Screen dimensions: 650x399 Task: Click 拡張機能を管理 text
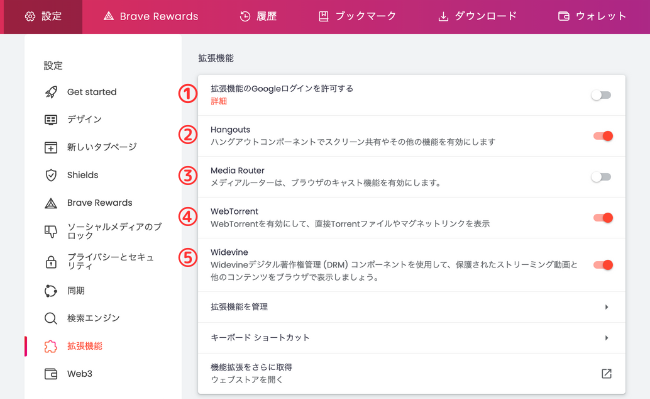[x=239, y=307]
